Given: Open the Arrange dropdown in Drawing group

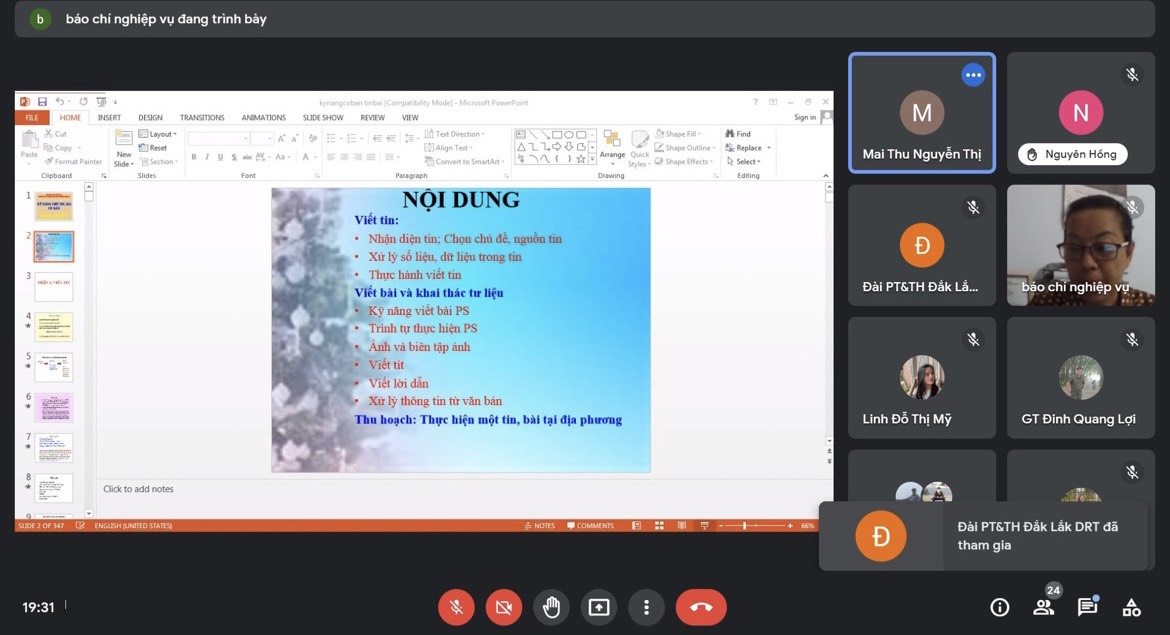Looking at the screenshot, I should pyautogui.click(x=612, y=146).
